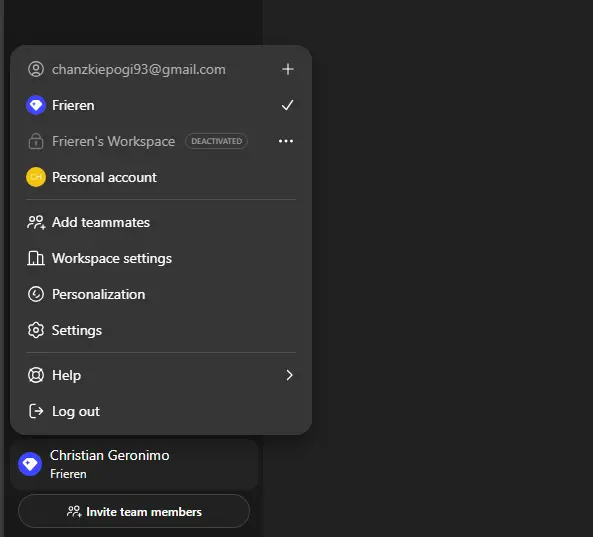
Task: Click the Personalization circle icon
Action: [36, 294]
